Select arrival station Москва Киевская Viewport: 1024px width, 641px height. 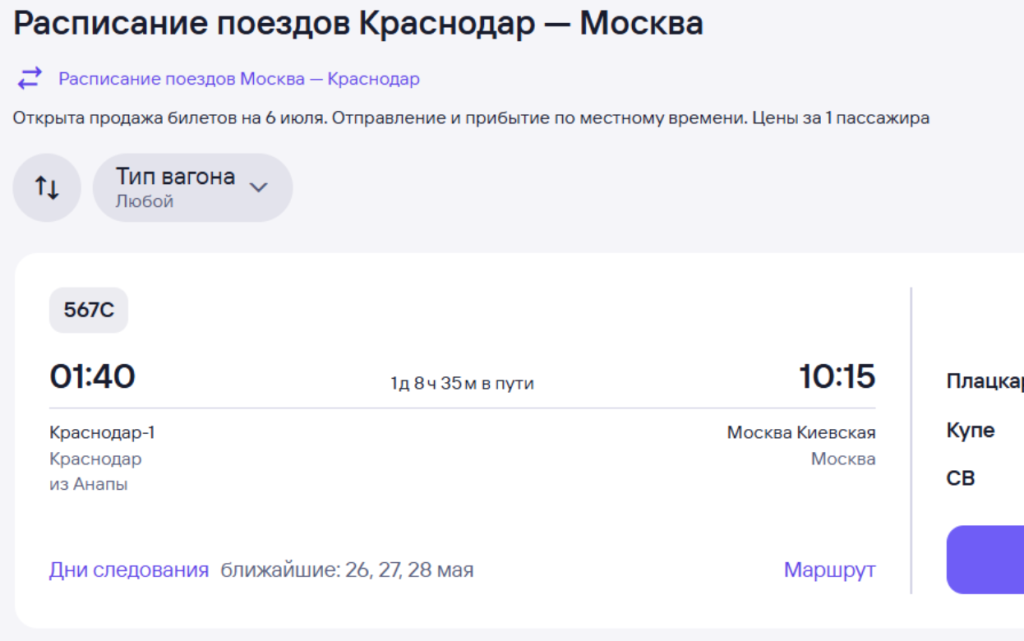pyautogui.click(x=800, y=431)
